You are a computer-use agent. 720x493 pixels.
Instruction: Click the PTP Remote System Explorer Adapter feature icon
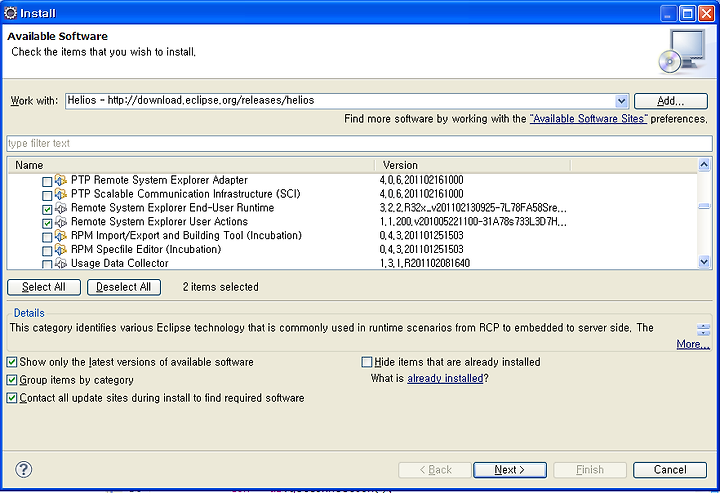coord(61,180)
